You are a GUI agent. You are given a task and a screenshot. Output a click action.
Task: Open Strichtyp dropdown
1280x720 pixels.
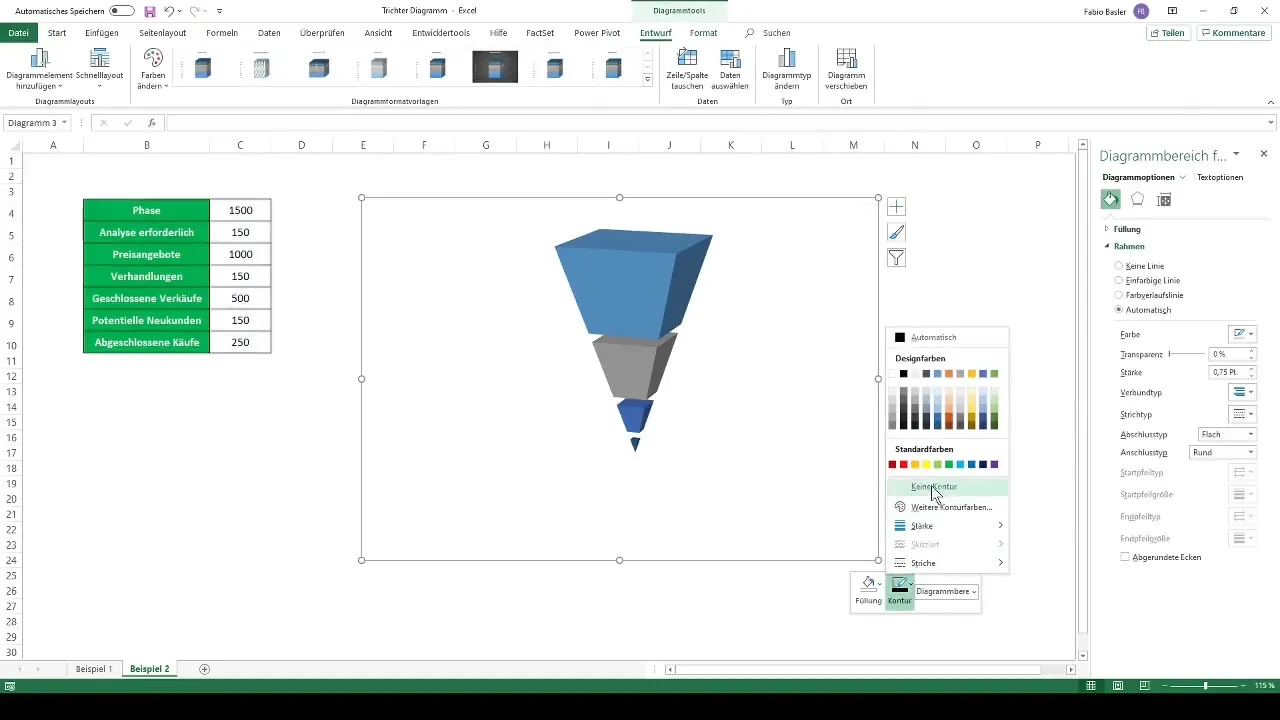(1242, 414)
